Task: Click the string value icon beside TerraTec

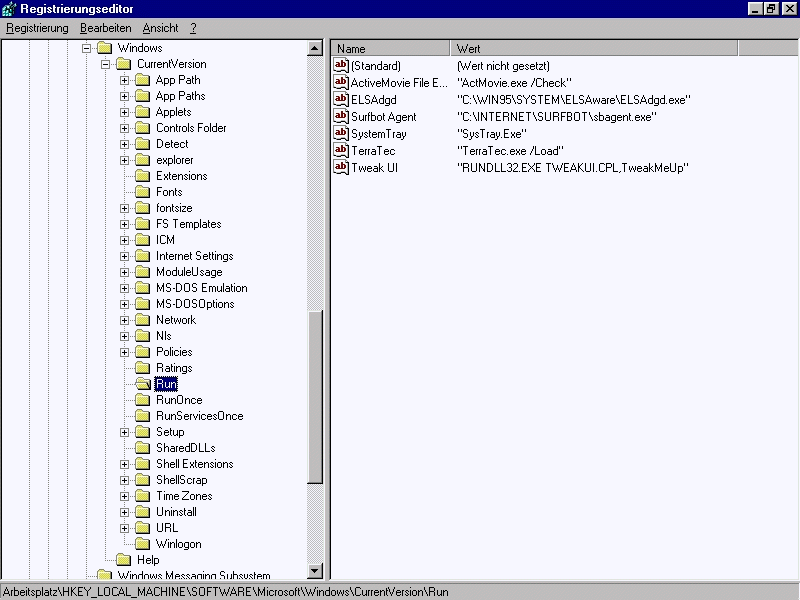Action: 341,150
